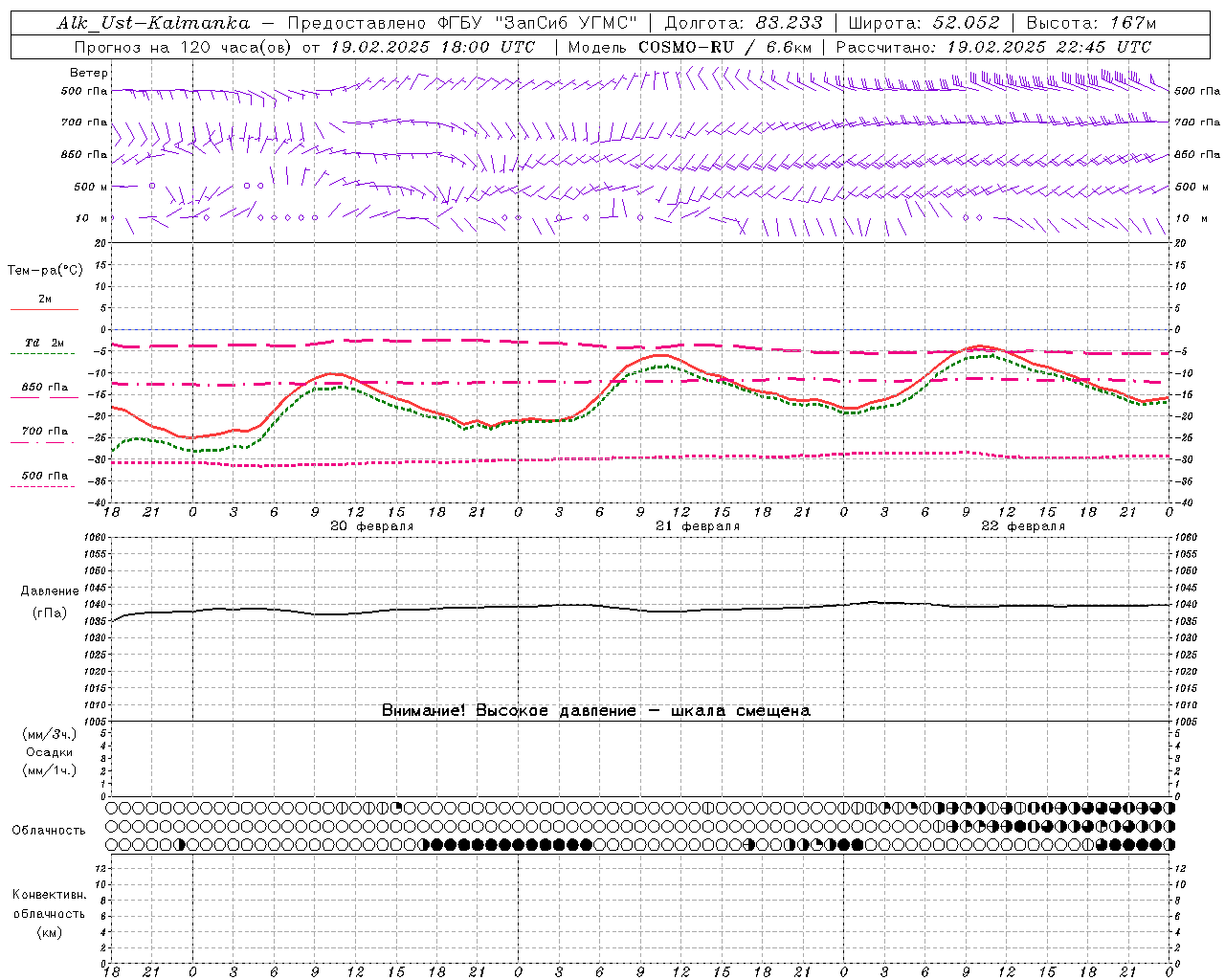Click the Тем-ра(°C) axis title

click(45, 271)
